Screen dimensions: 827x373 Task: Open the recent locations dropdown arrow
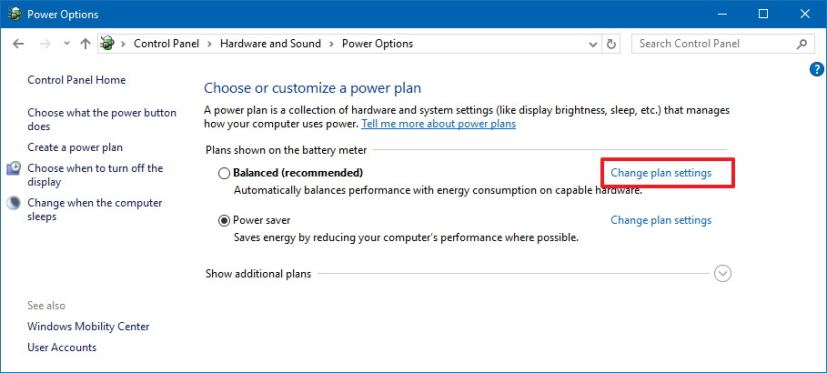[x=66, y=44]
